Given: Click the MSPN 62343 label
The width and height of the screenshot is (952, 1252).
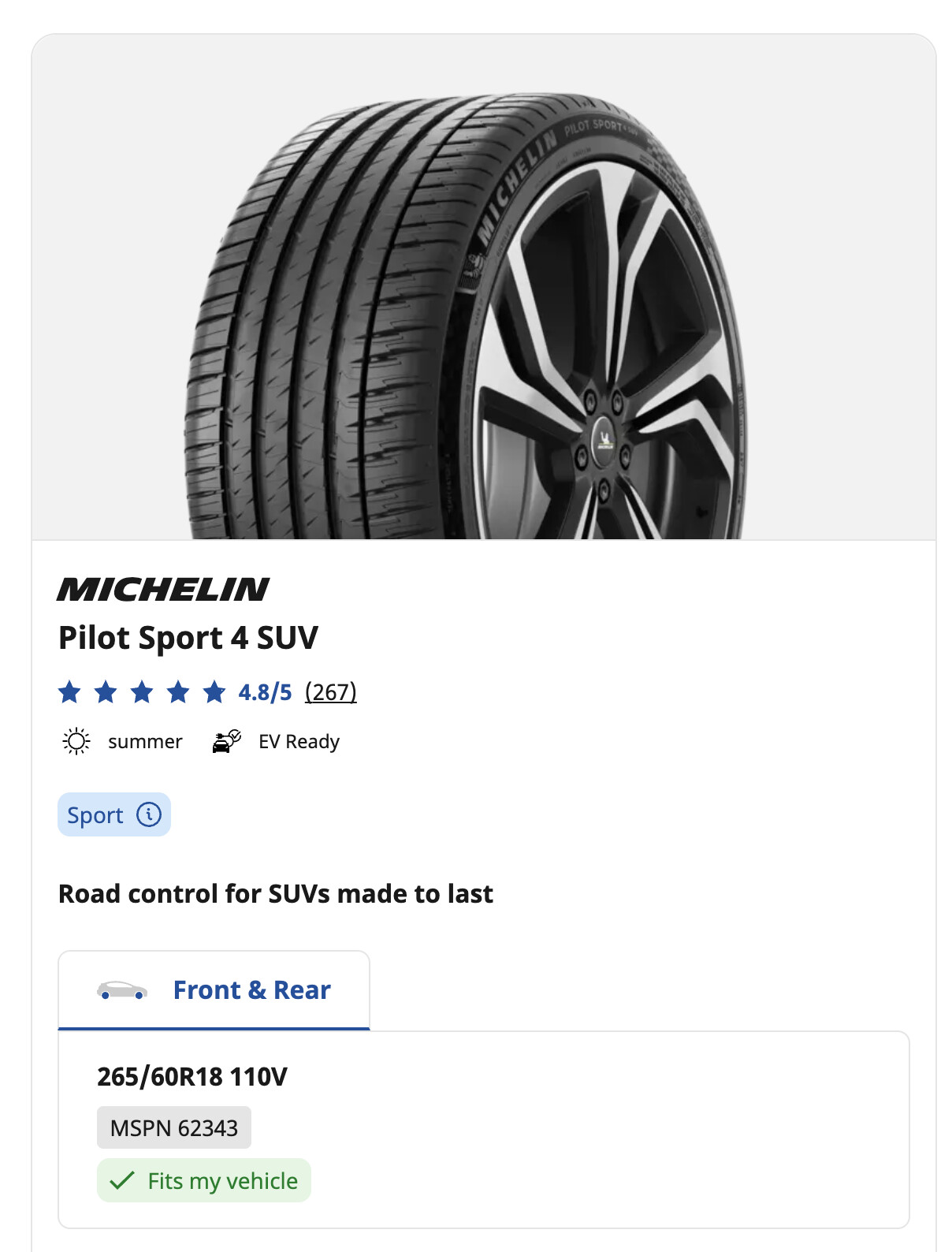Looking at the screenshot, I should click(x=174, y=1127).
